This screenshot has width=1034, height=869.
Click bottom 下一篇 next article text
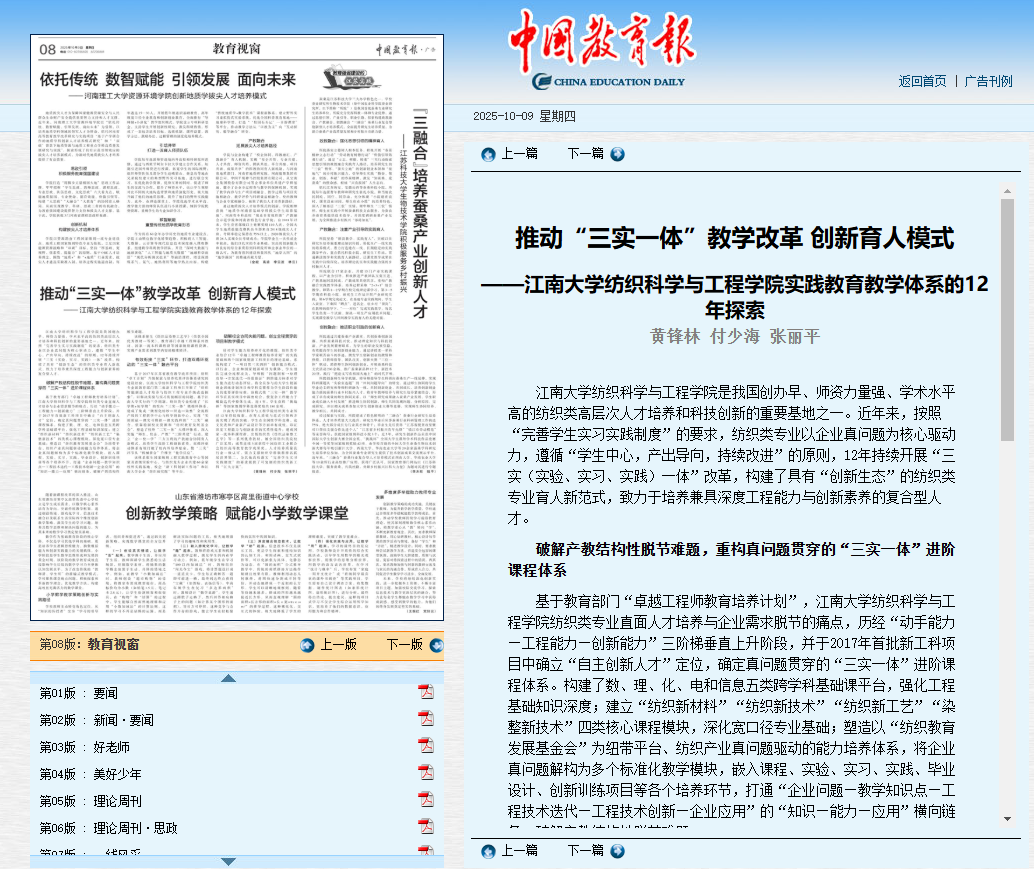click(585, 851)
